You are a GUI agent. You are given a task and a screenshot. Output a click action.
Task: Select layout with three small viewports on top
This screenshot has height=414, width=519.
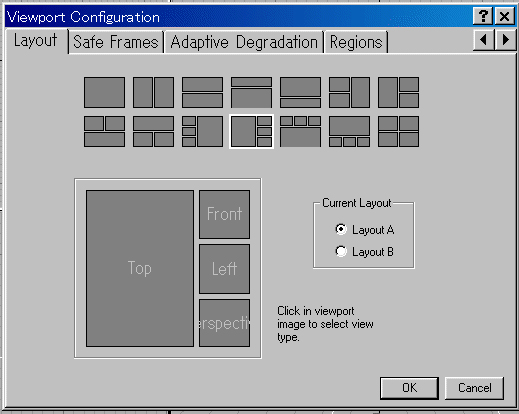point(300,131)
